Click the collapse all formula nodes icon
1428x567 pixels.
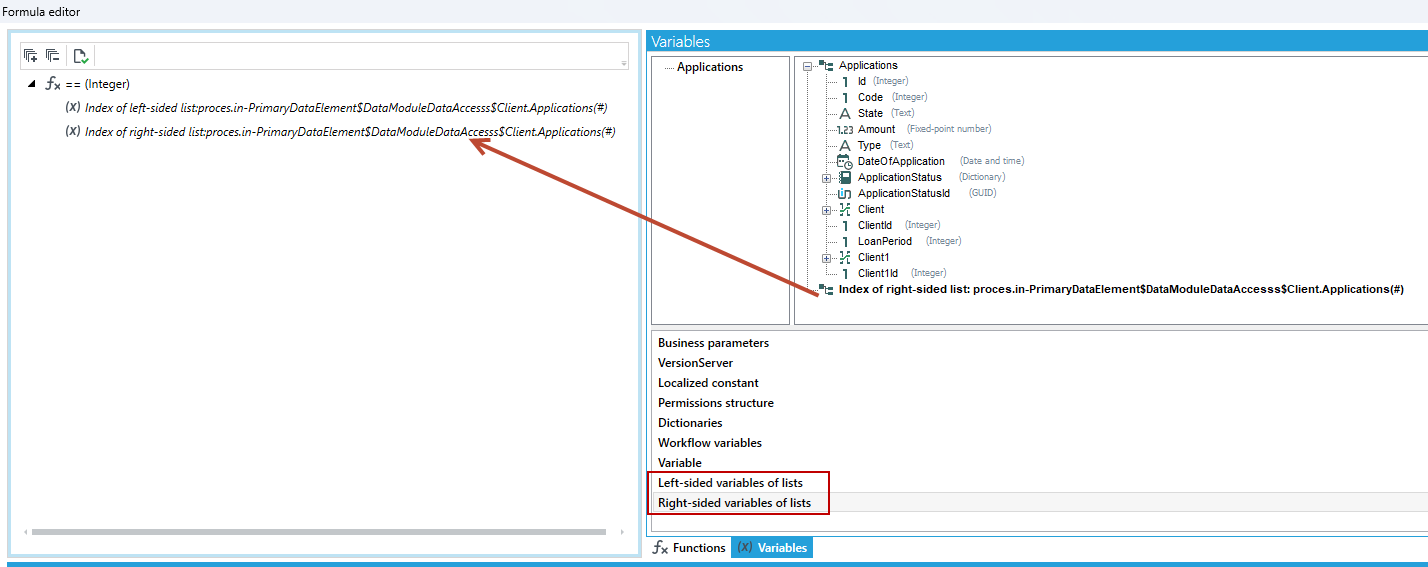click(x=53, y=56)
